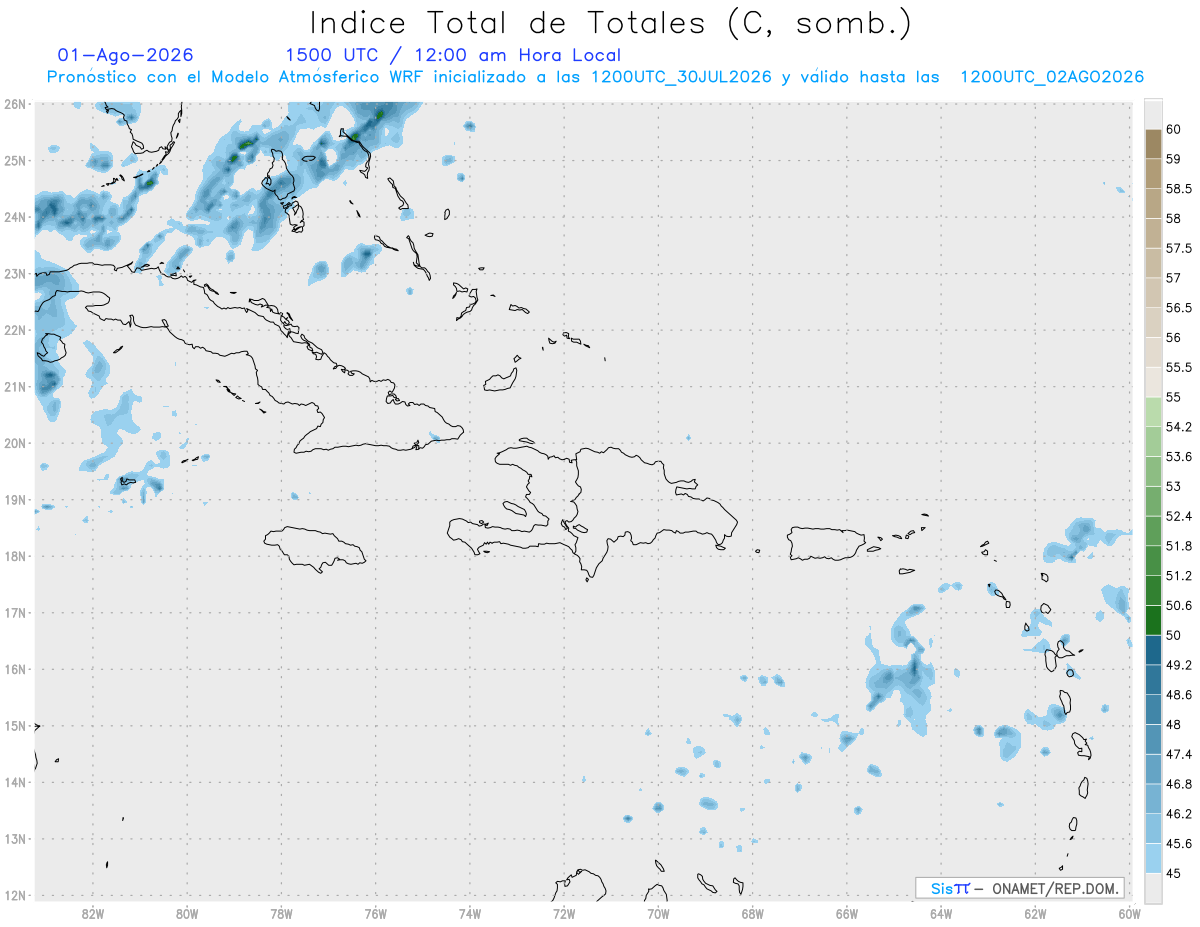This screenshot has height=927, width=1200.
Task: Click the 16N latitude label
Action: (14, 669)
